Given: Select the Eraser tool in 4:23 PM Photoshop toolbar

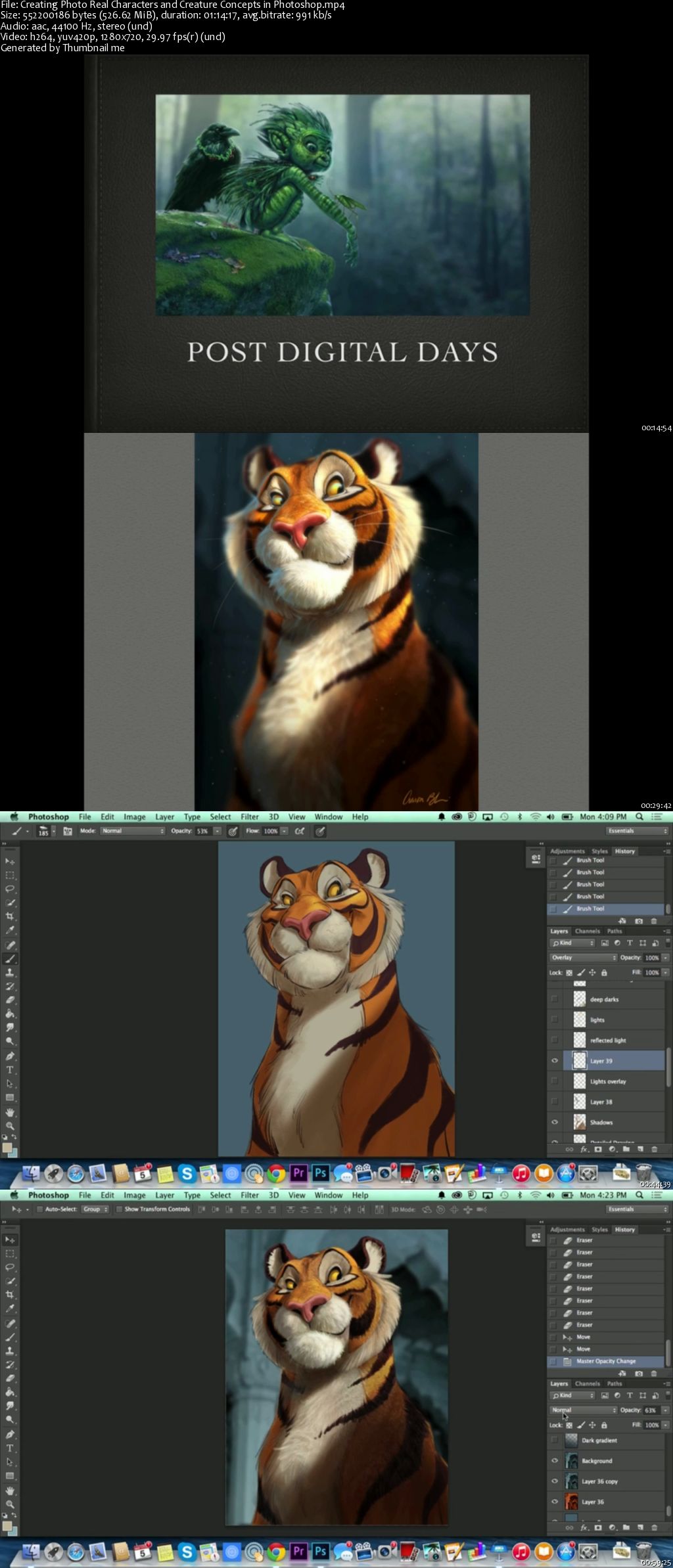Looking at the screenshot, I should [x=10, y=1378].
